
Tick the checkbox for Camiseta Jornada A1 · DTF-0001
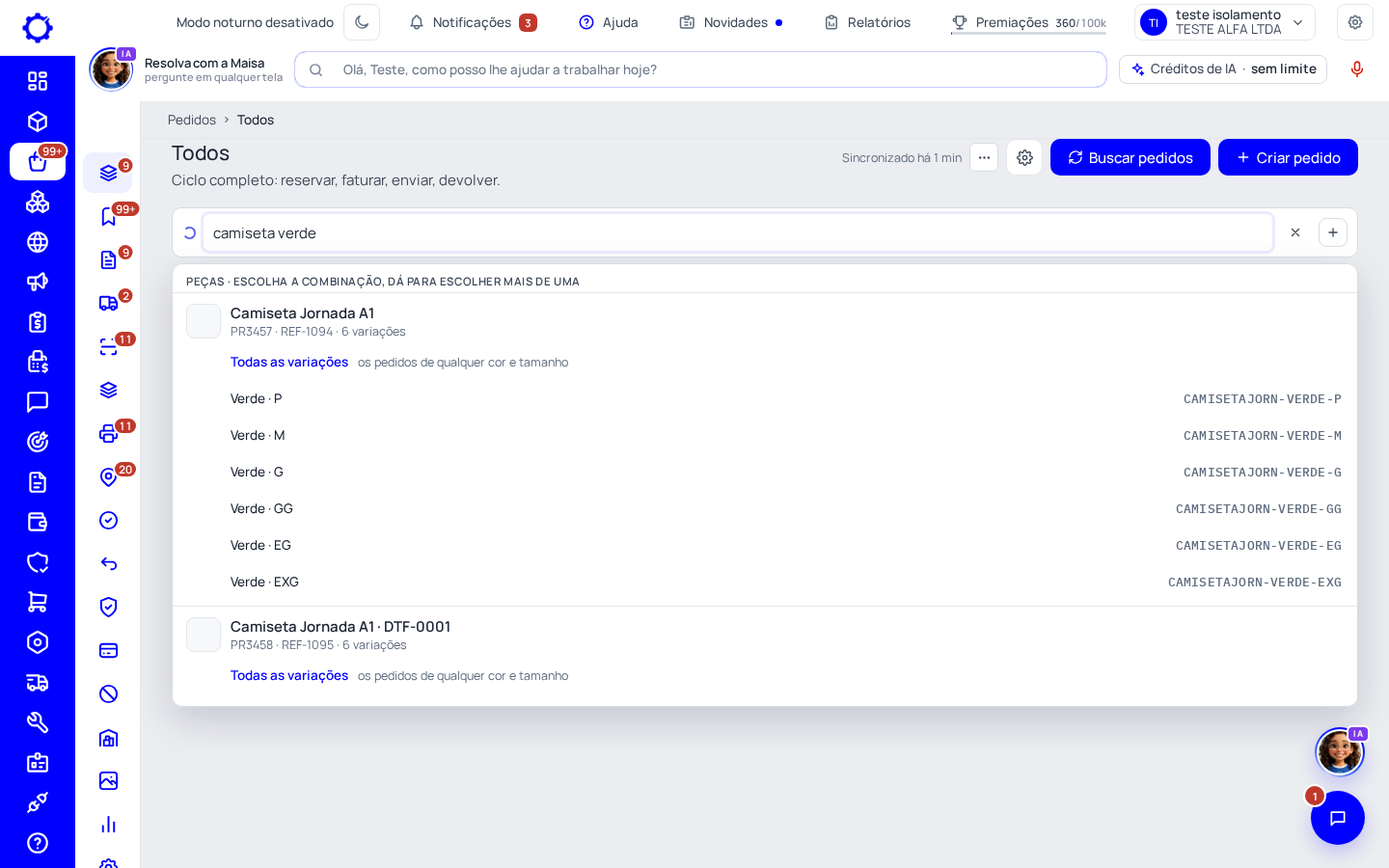[204, 635]
